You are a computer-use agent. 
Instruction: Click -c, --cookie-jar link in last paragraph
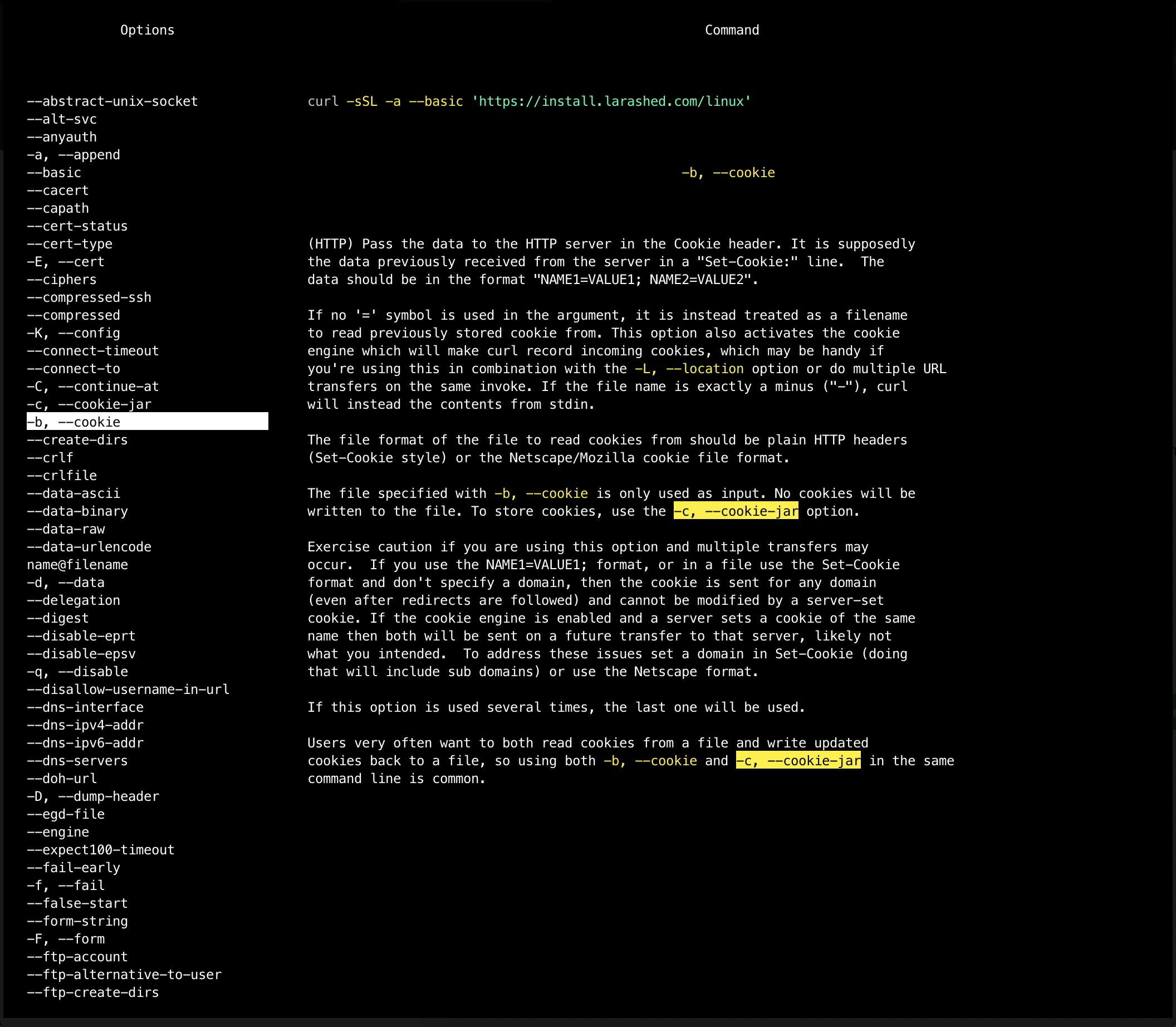click(798, 761)
